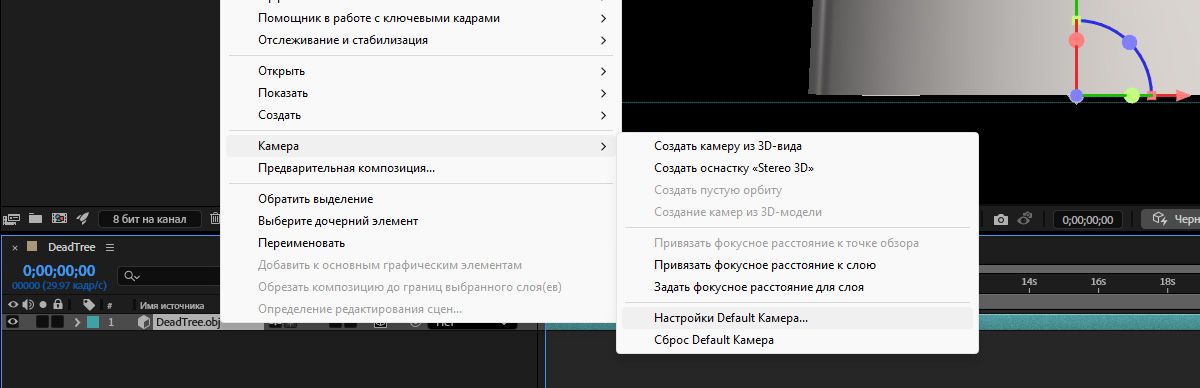Click the solo dot column header icon
Image resolution: width=1200 pixels, height=388 pixels.
(43, 305)
